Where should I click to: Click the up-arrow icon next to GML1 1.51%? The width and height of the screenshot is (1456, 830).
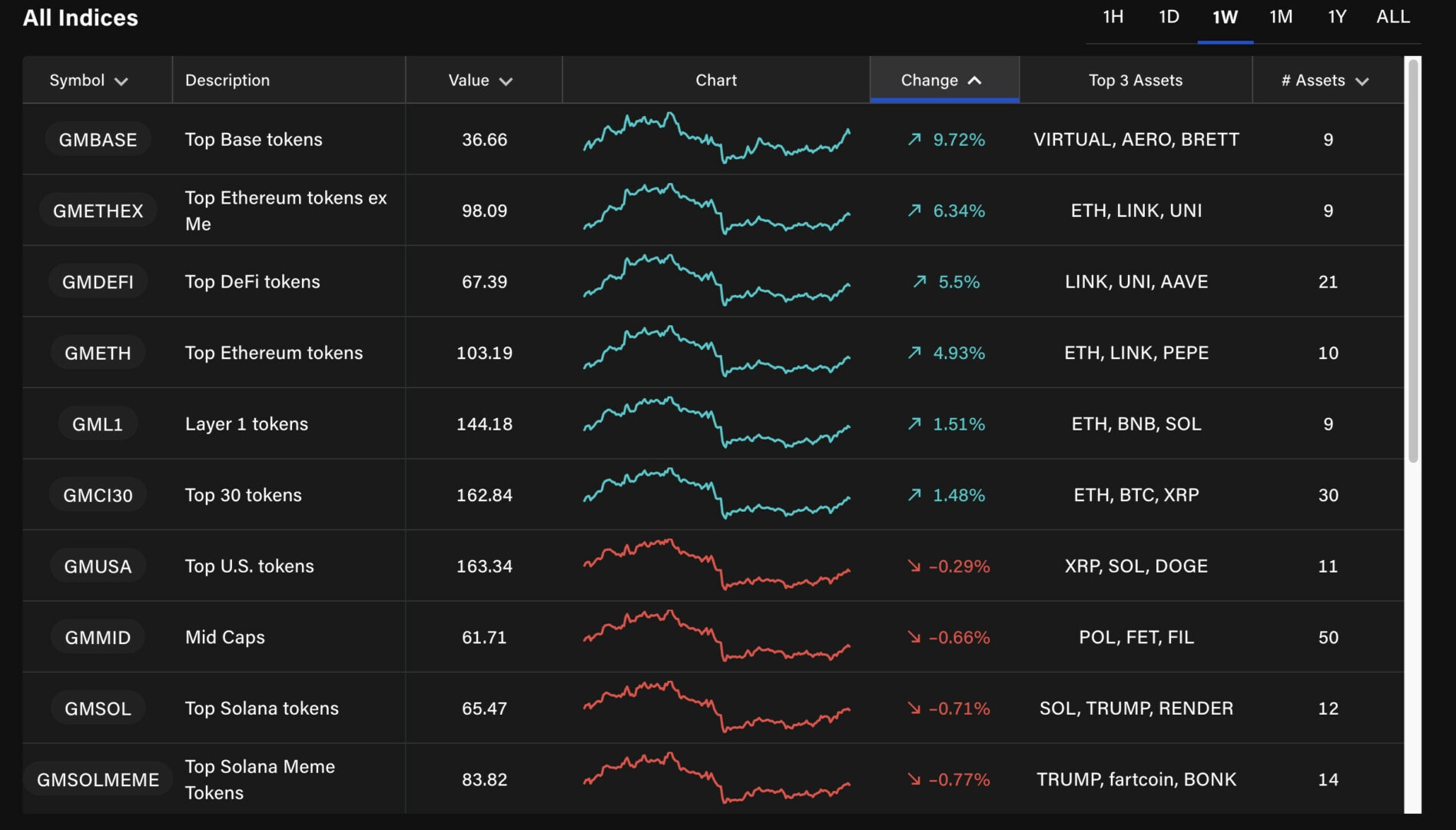pyautogui.click(x=914, y=424)
